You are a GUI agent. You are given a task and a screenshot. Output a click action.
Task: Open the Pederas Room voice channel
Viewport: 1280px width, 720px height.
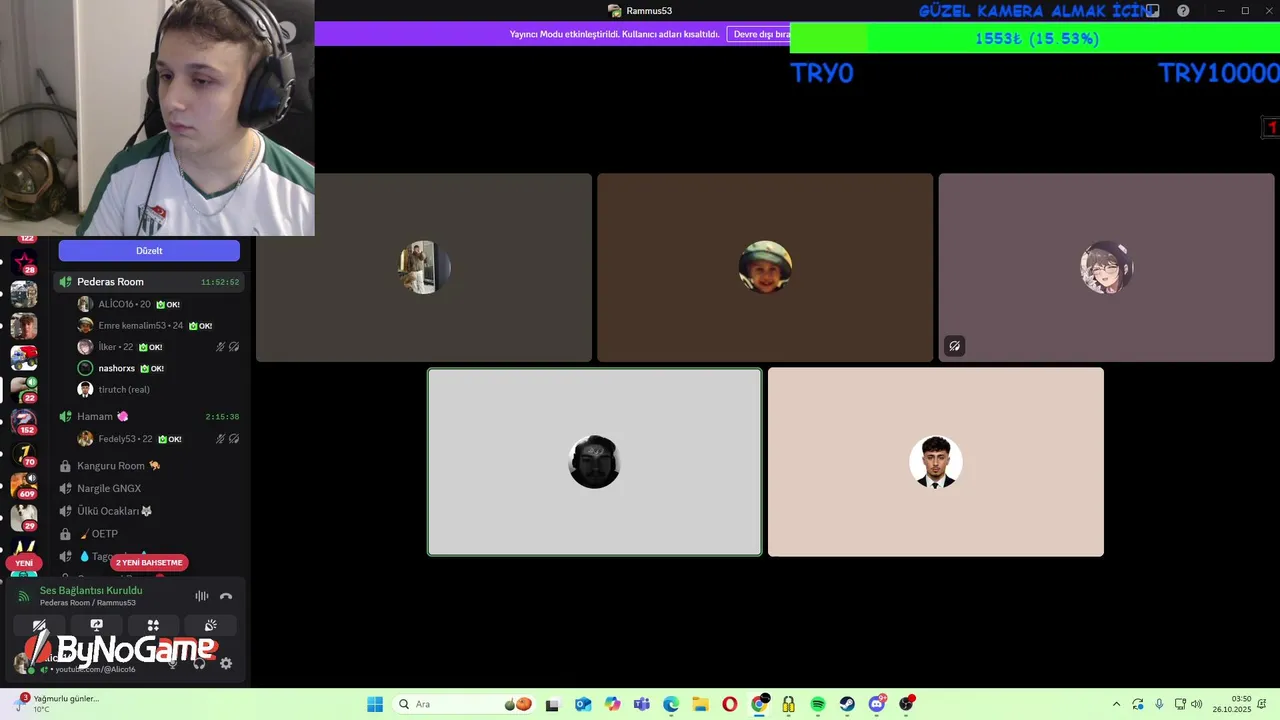point(149,282)
